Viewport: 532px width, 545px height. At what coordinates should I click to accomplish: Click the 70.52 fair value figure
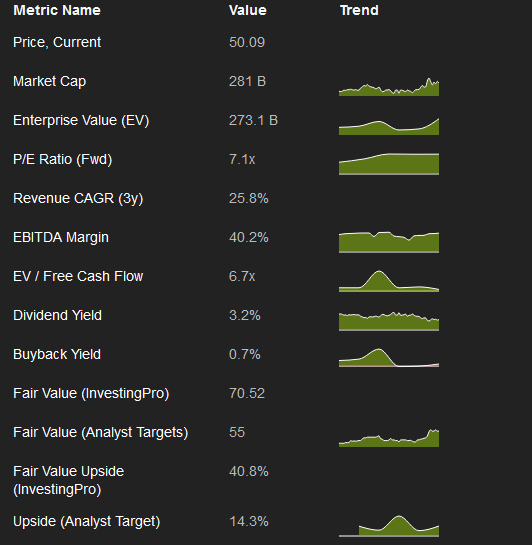247,393
